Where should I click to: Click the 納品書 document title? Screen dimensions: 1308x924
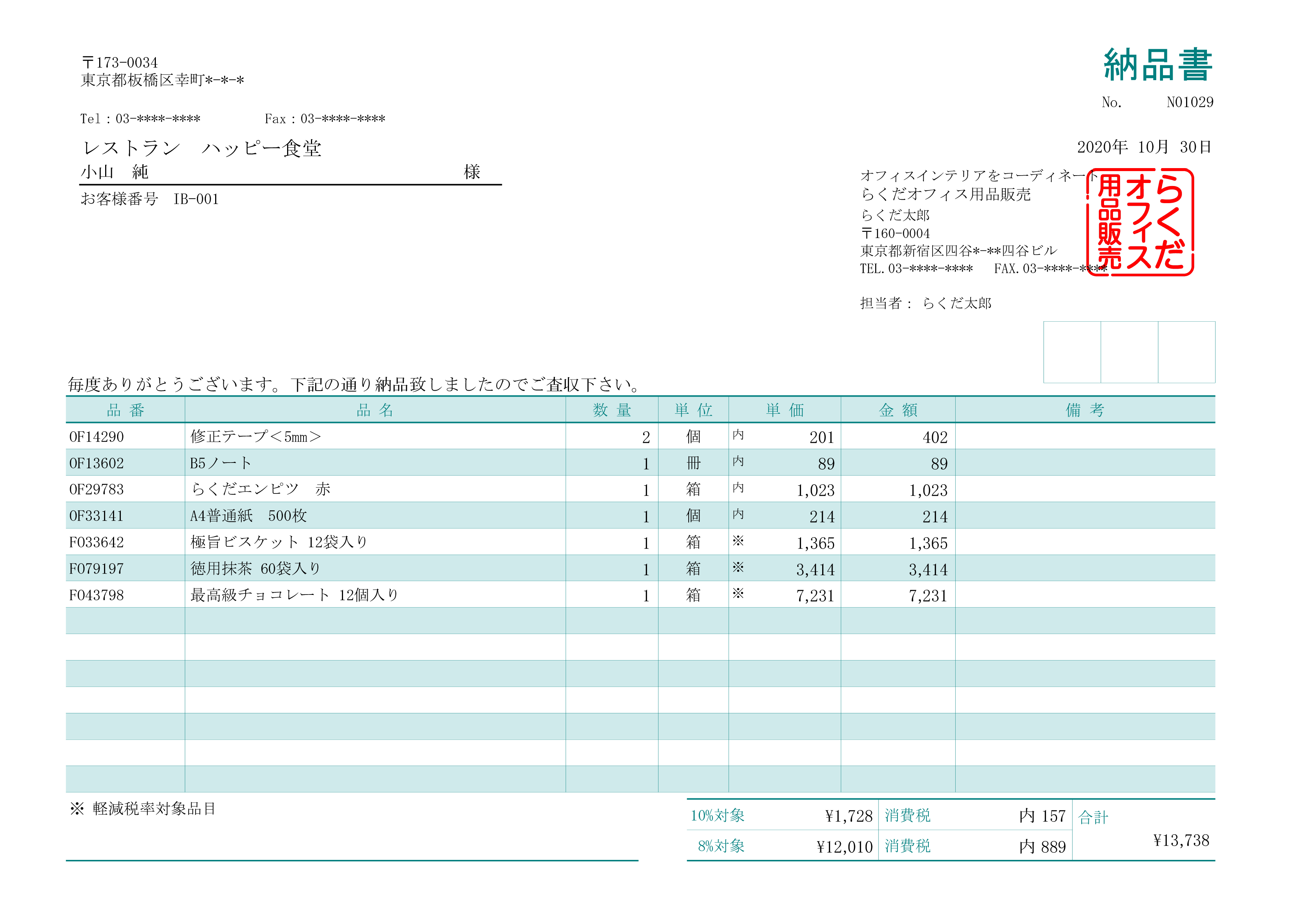point(1158,65)
